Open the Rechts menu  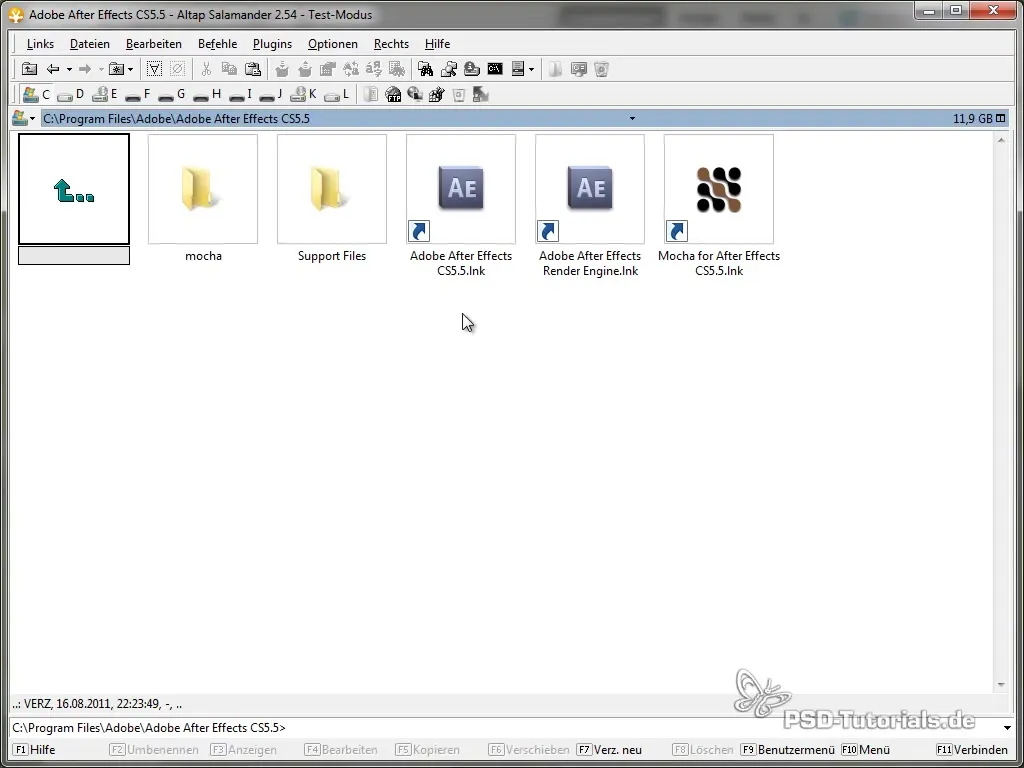click(x=391, y=44)
